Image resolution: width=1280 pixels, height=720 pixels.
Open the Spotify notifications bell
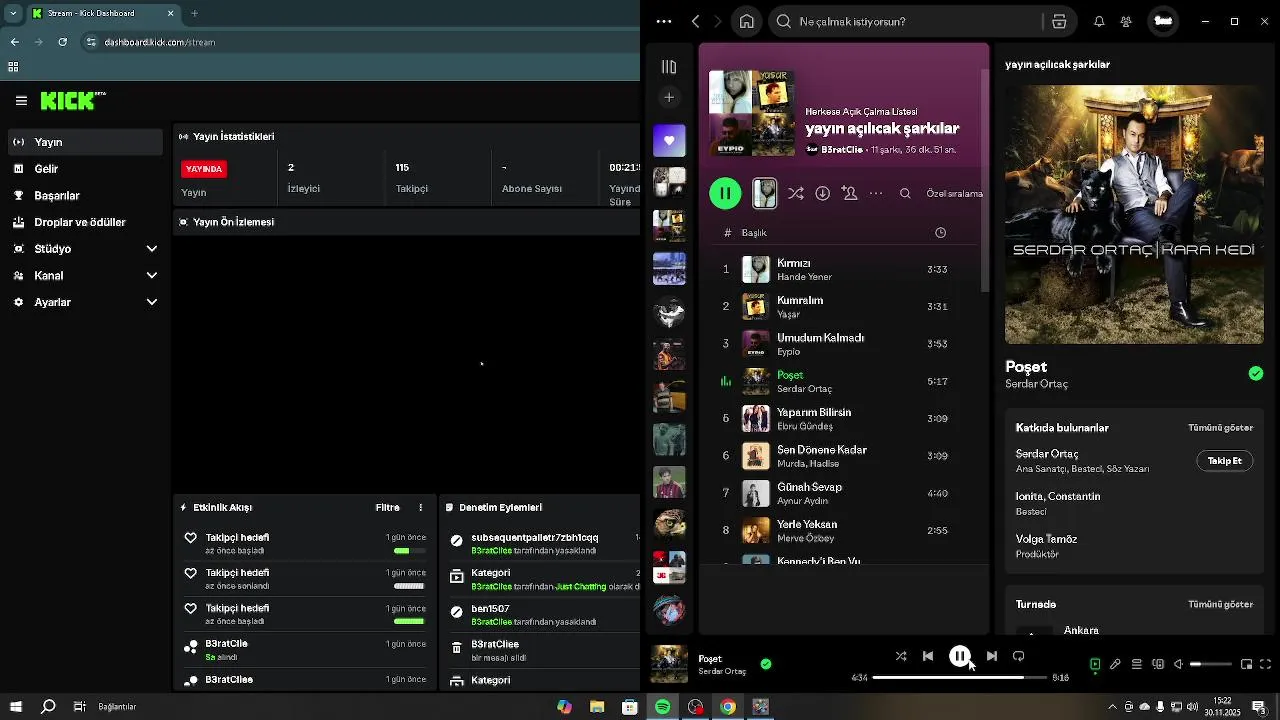[1099, 21]
